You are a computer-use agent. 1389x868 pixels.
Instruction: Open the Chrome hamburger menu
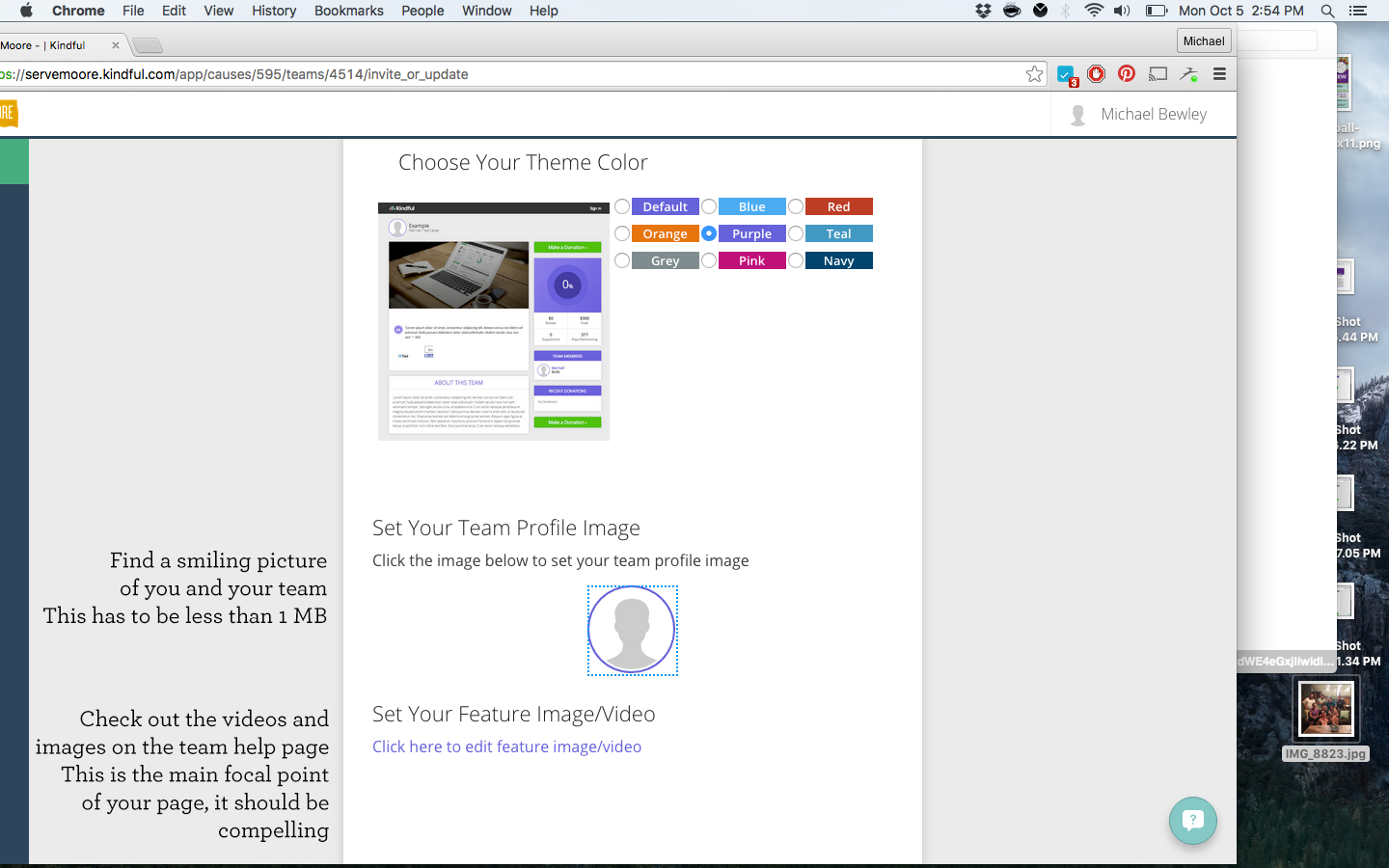pos(1219,73)
